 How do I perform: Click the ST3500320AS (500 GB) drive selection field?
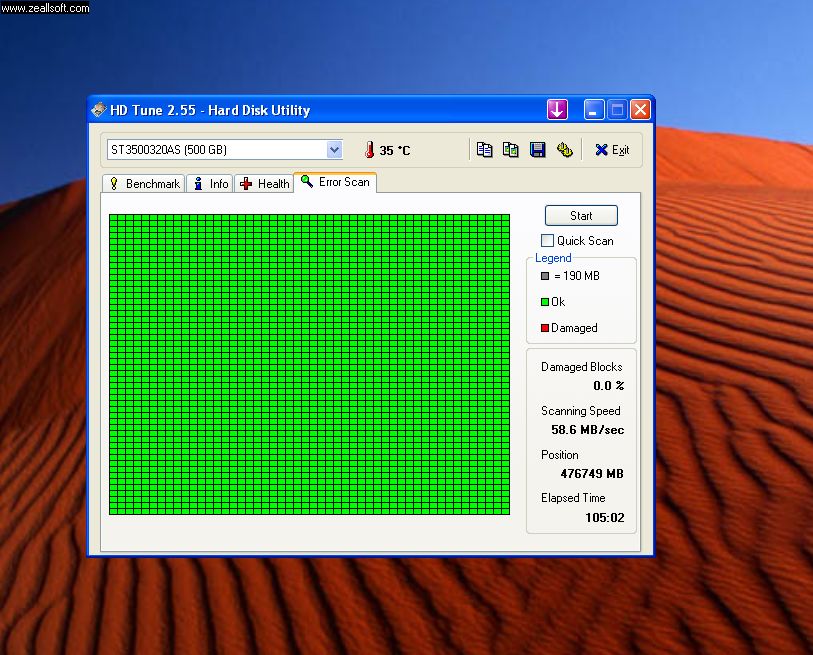click(x=225, y=150)
